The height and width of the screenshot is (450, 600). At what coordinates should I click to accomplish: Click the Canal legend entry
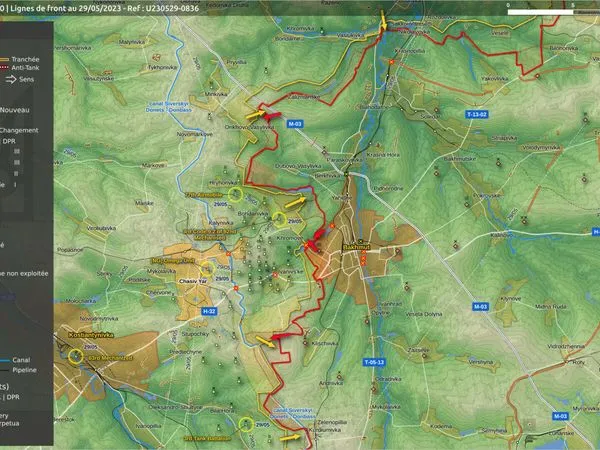tap(15, 360)
